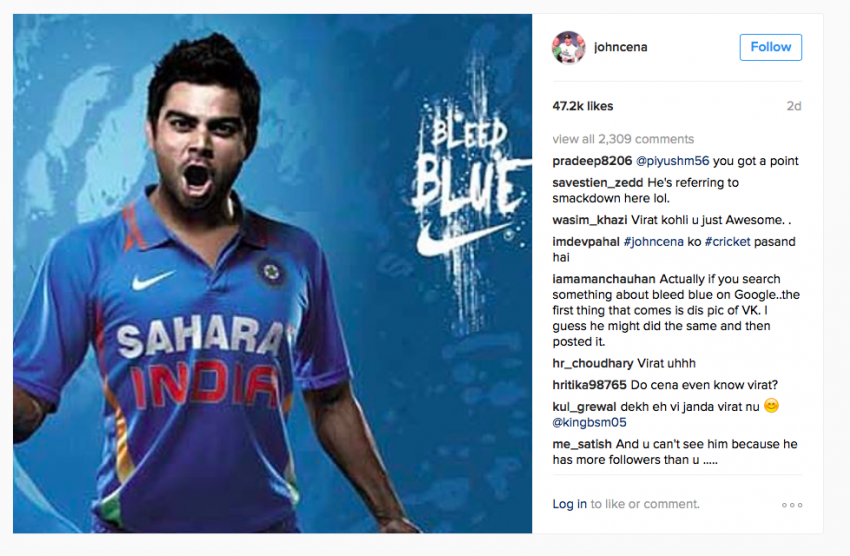Open hritika98765's profile
This screenshot has width=850, height=556.
pos(589,385)
